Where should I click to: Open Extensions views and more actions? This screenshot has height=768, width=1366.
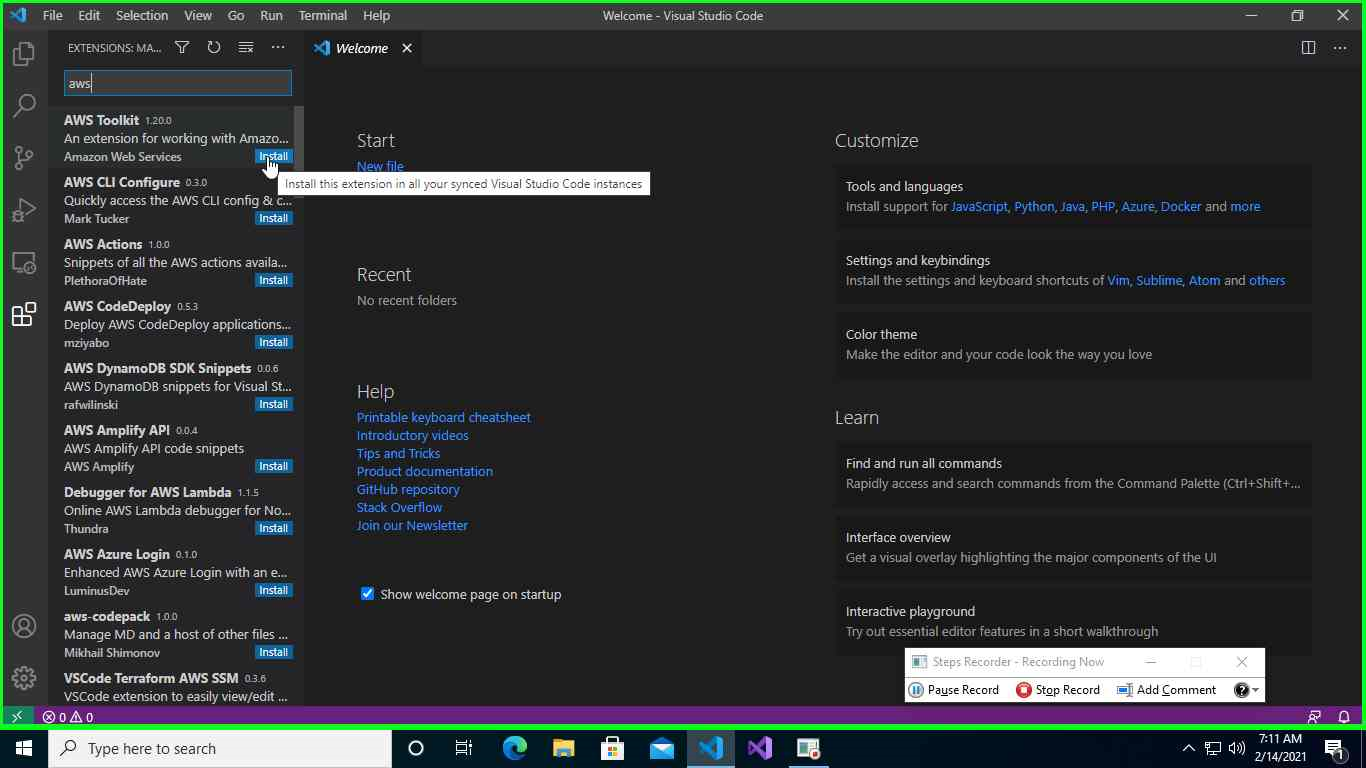point(278,48)
